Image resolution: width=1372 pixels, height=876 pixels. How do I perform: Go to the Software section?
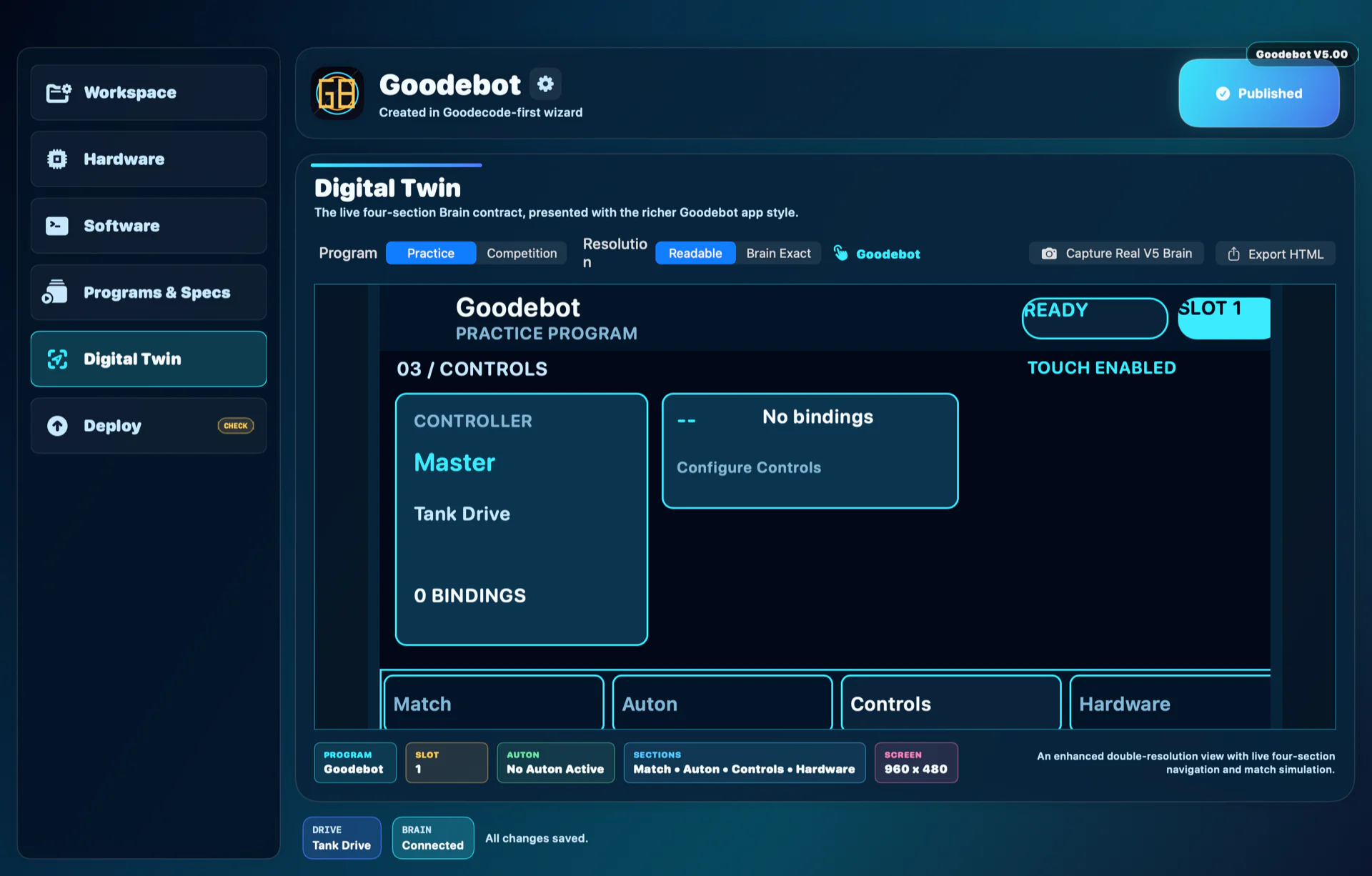coord(149,226)
